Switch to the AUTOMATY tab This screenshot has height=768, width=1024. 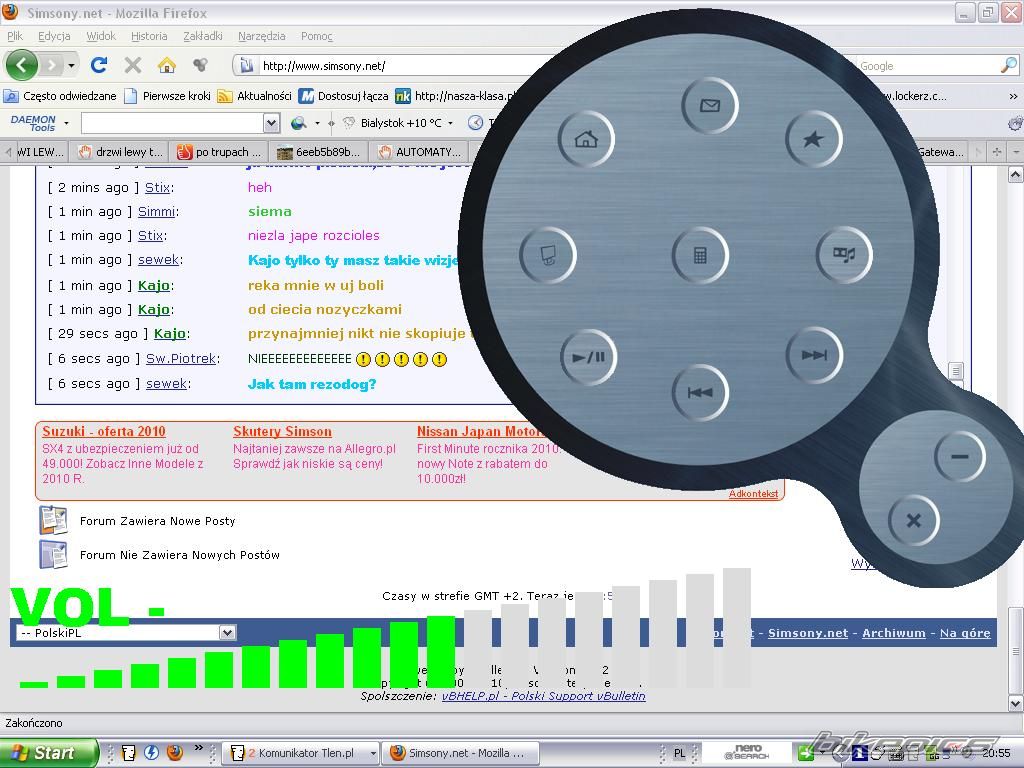(420, 152)
